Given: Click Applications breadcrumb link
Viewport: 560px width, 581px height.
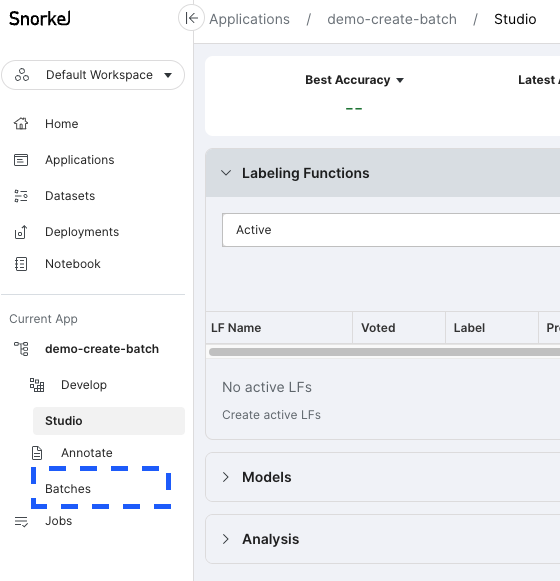Looking at the screenshot, I should coord(249,19).
